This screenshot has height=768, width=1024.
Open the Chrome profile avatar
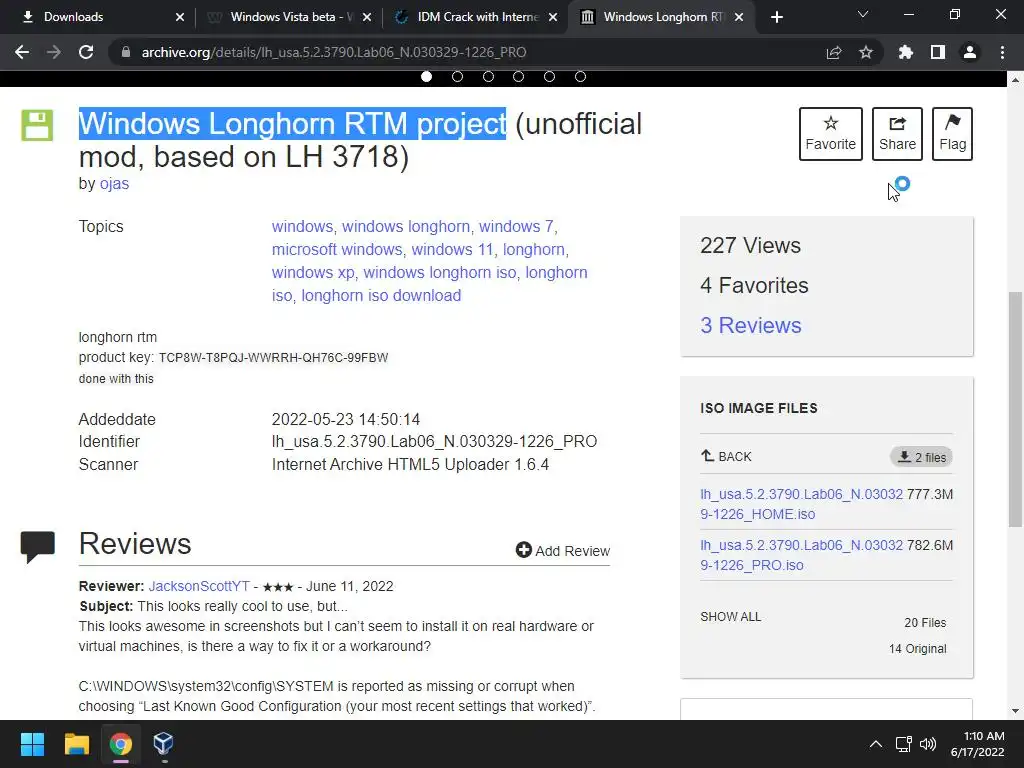(970, 52)
